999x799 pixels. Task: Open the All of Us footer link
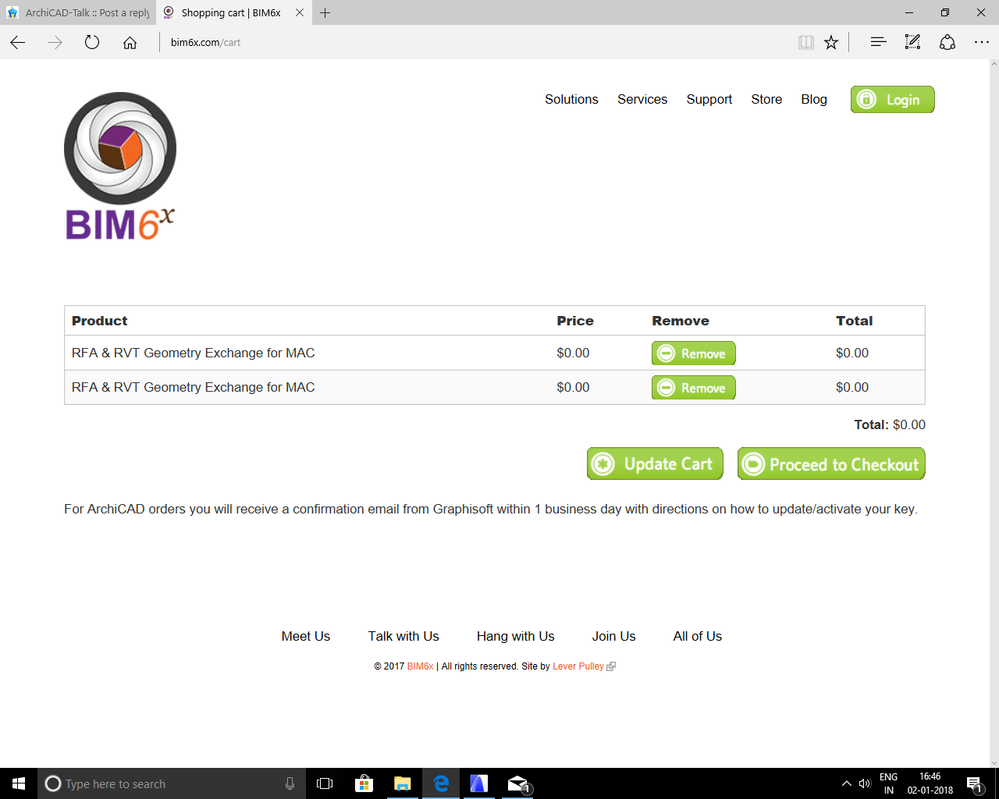click(697, 636)
